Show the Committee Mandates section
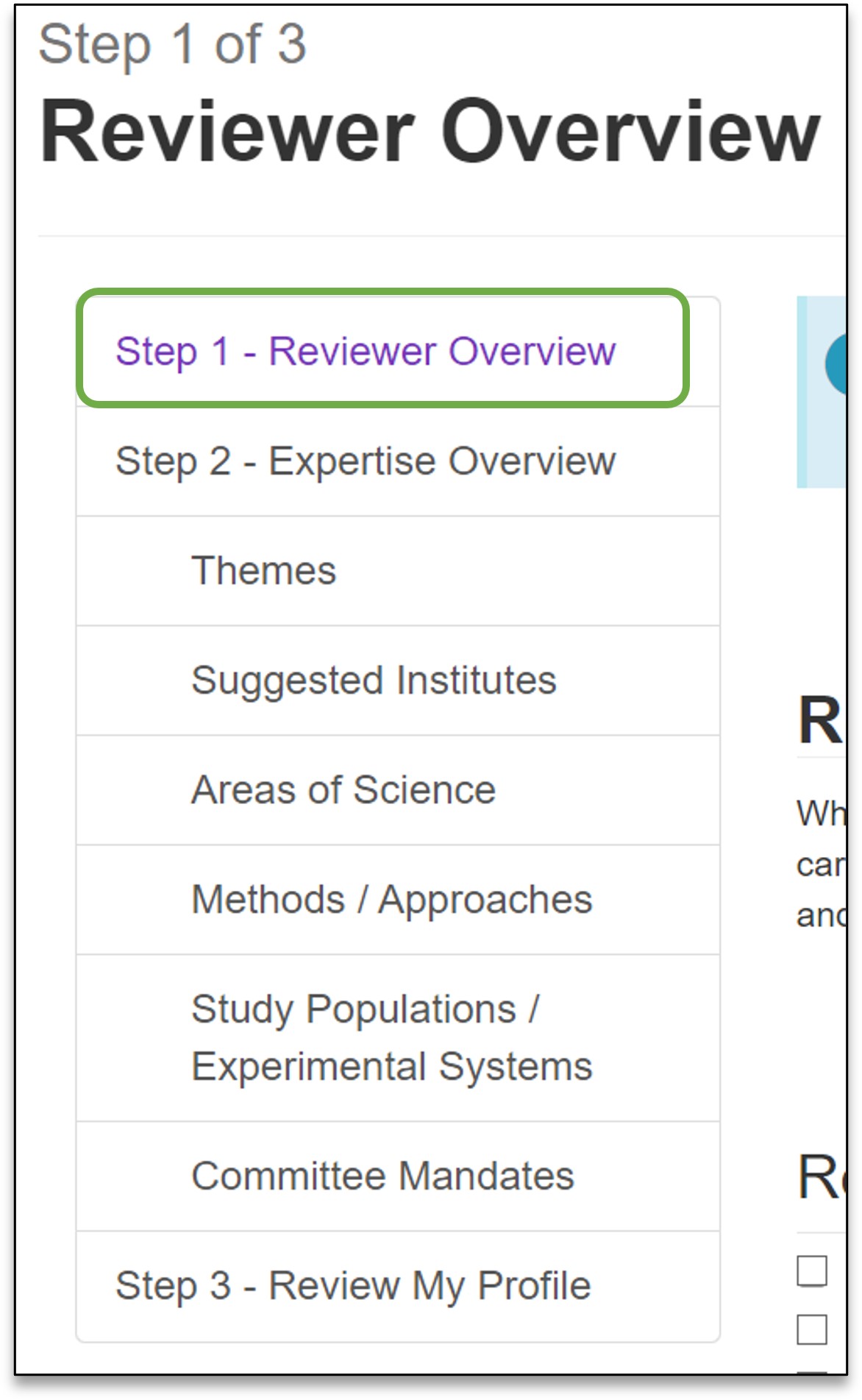The height and width of the screenshot is (1400, 862). click(382, 1176)
